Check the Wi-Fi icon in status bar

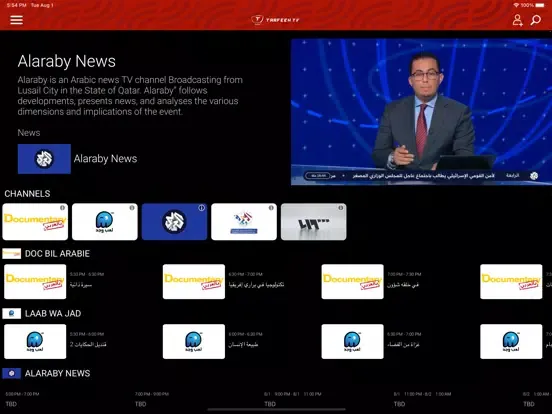[x=516, y=5]
